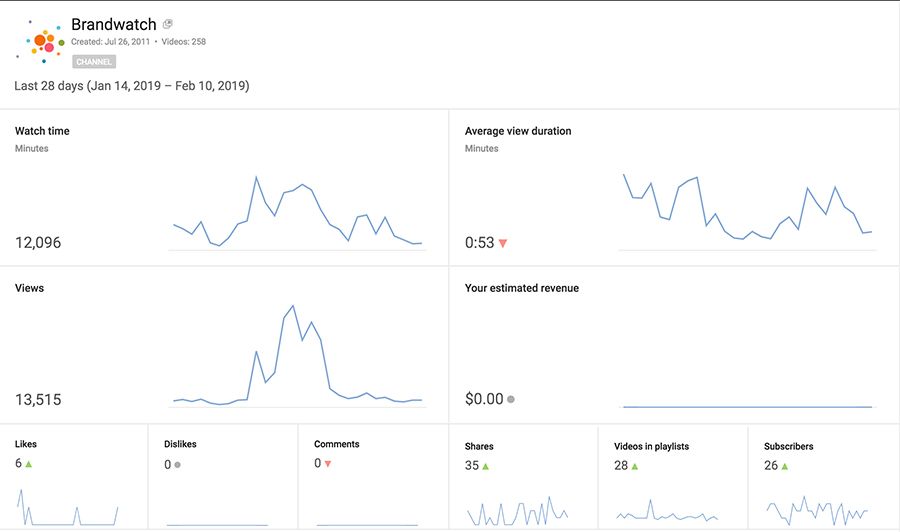
Task: Click the red down arrow beside Comments count
Action: (x=328, y=464)
